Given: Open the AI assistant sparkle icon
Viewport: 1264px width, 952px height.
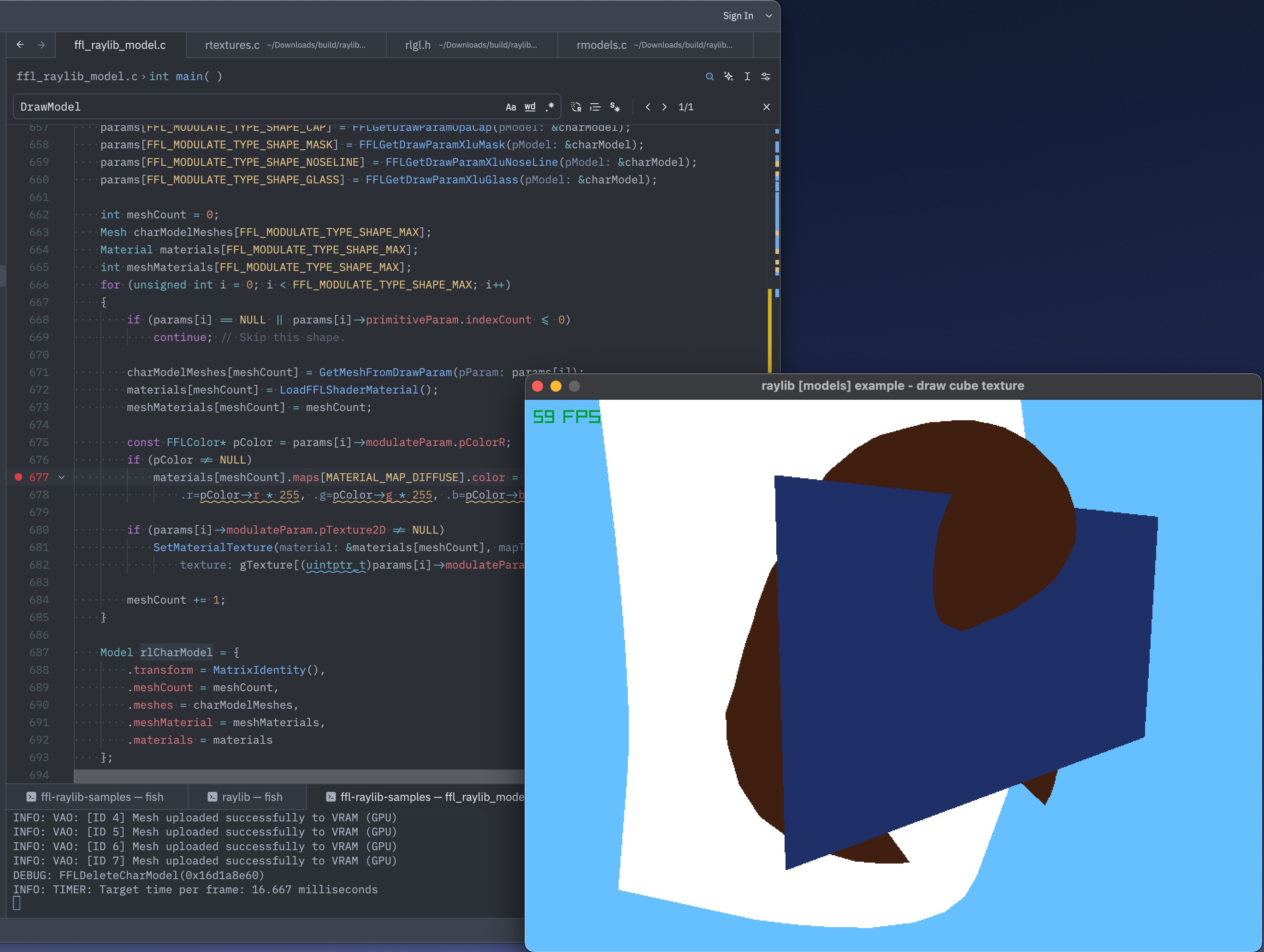Looking at the screenshot, I should (x=728, y=76).
